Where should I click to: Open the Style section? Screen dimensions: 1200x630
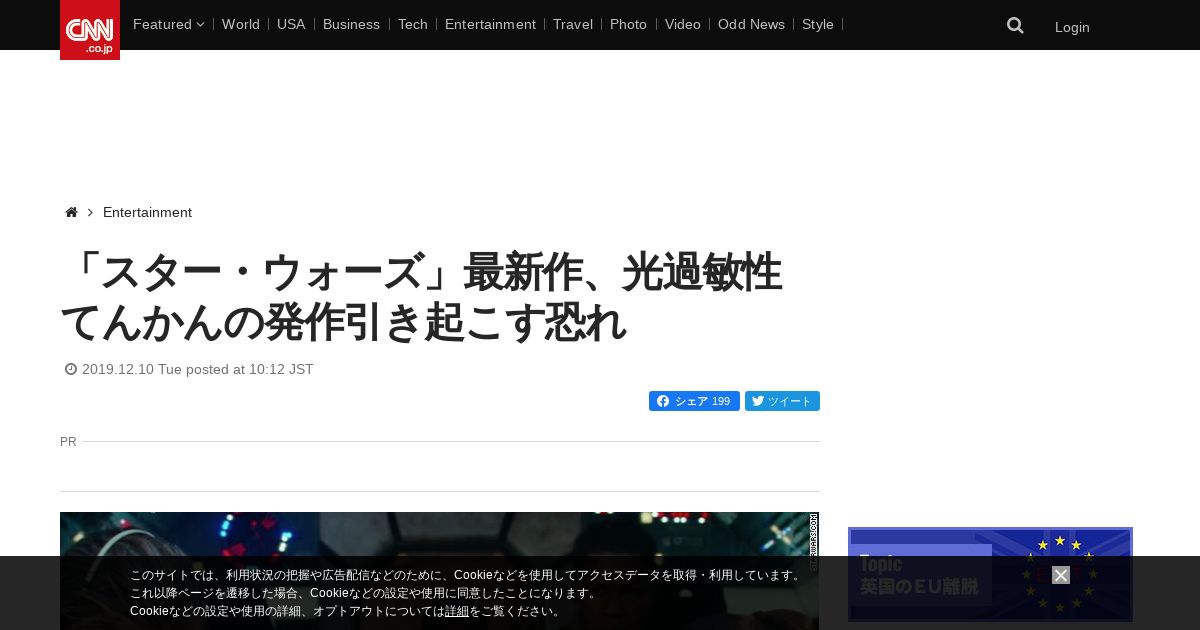tap(818, 24)
